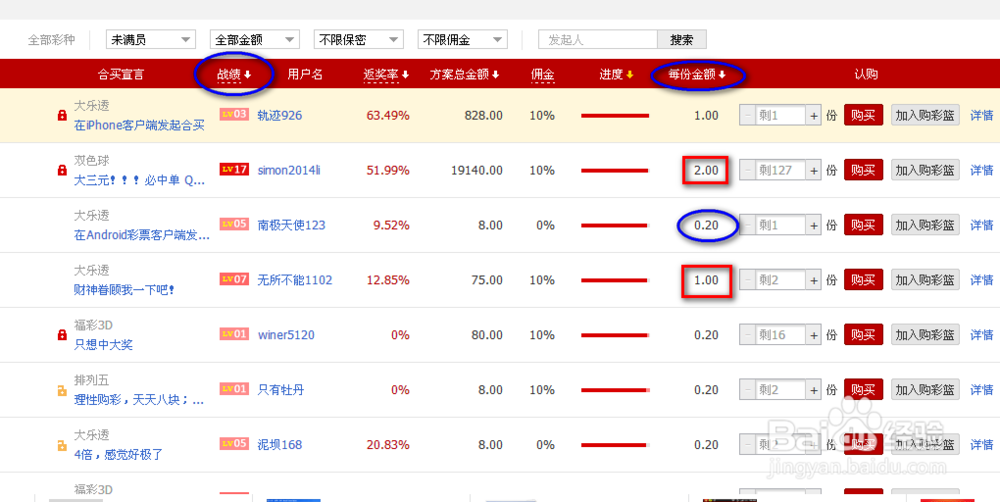This screenshot has height=502, width=1000.
Task: Select the 全部彩种 filter label
Action: (51, 40)
